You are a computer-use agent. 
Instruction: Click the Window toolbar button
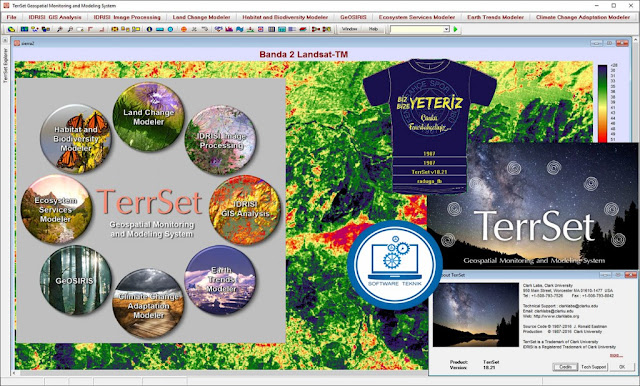pyautogui.click(x=349, y=29)
